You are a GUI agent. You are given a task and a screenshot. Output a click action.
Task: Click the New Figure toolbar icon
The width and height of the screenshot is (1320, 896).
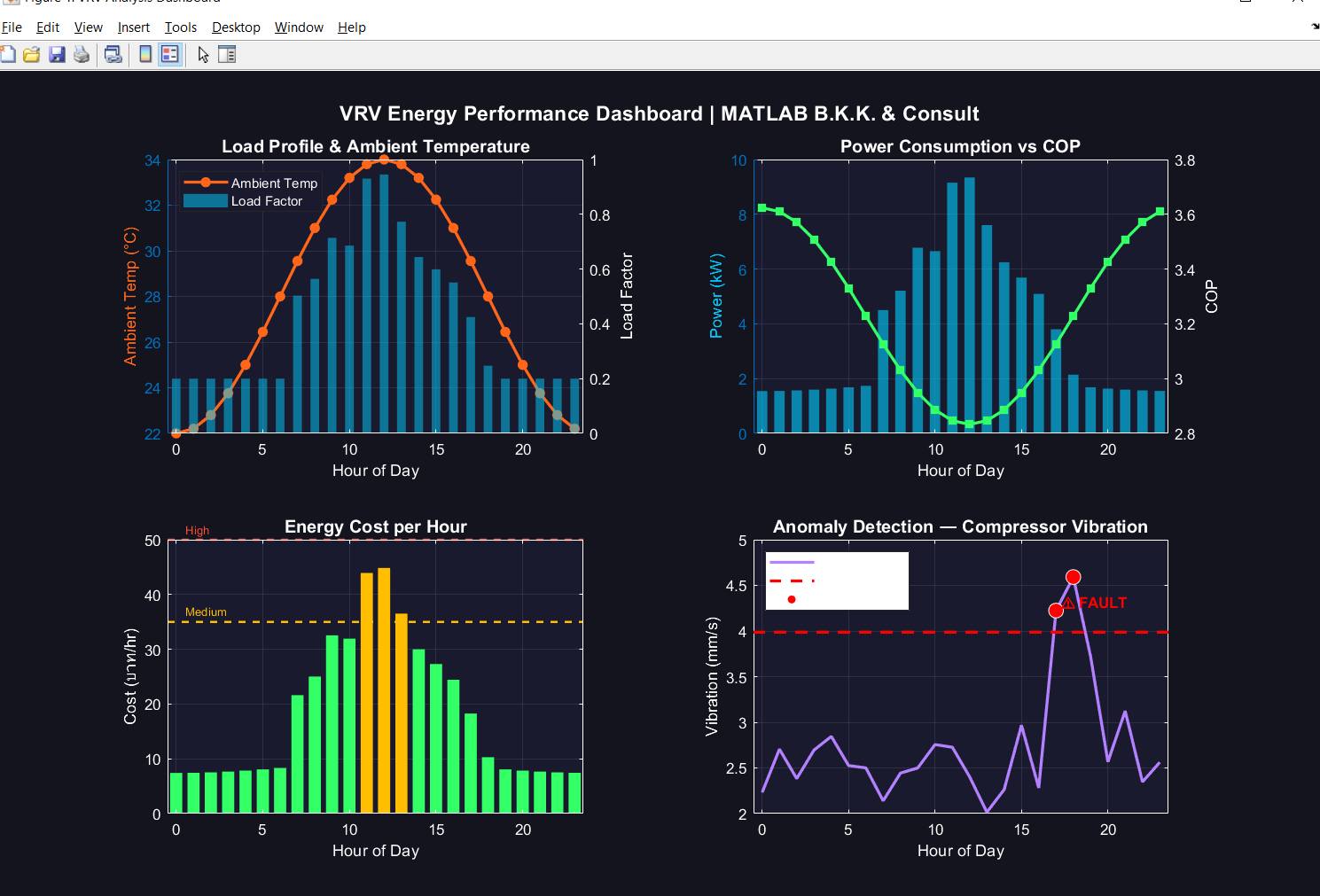[7, 55]
